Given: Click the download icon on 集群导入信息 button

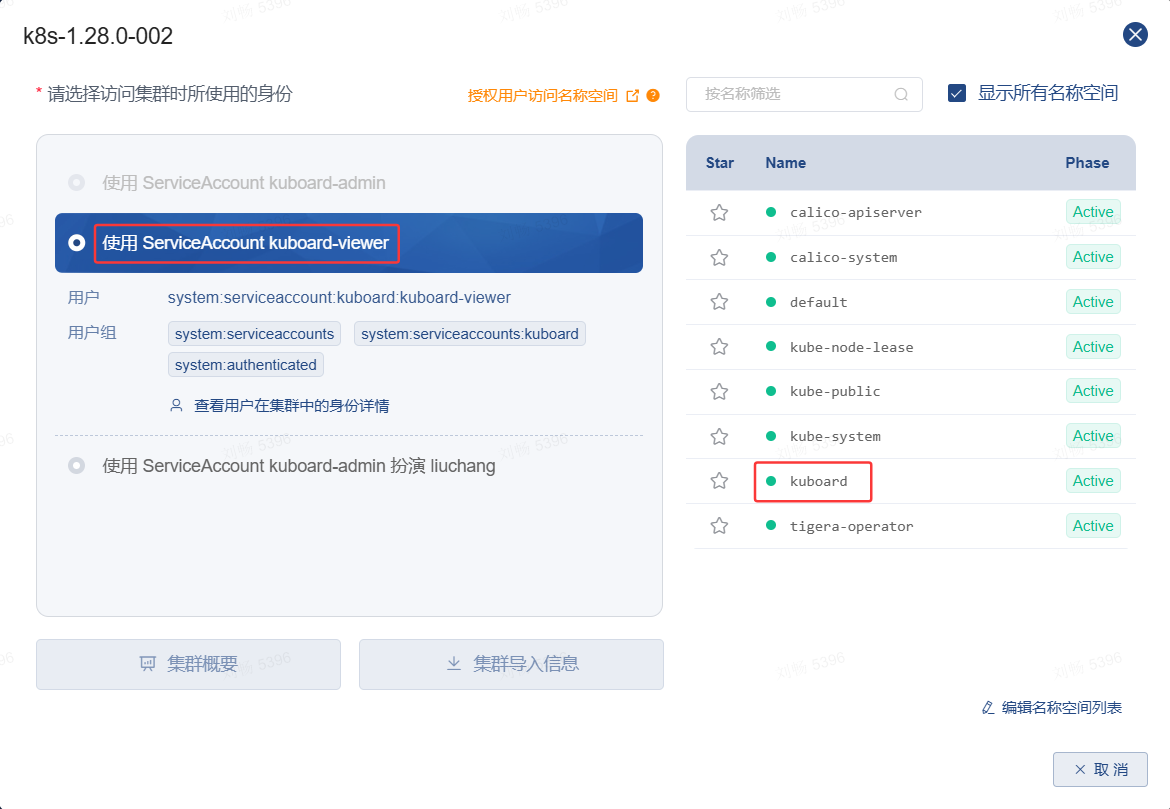Looking at the screenshot, I should pos(454,663).
